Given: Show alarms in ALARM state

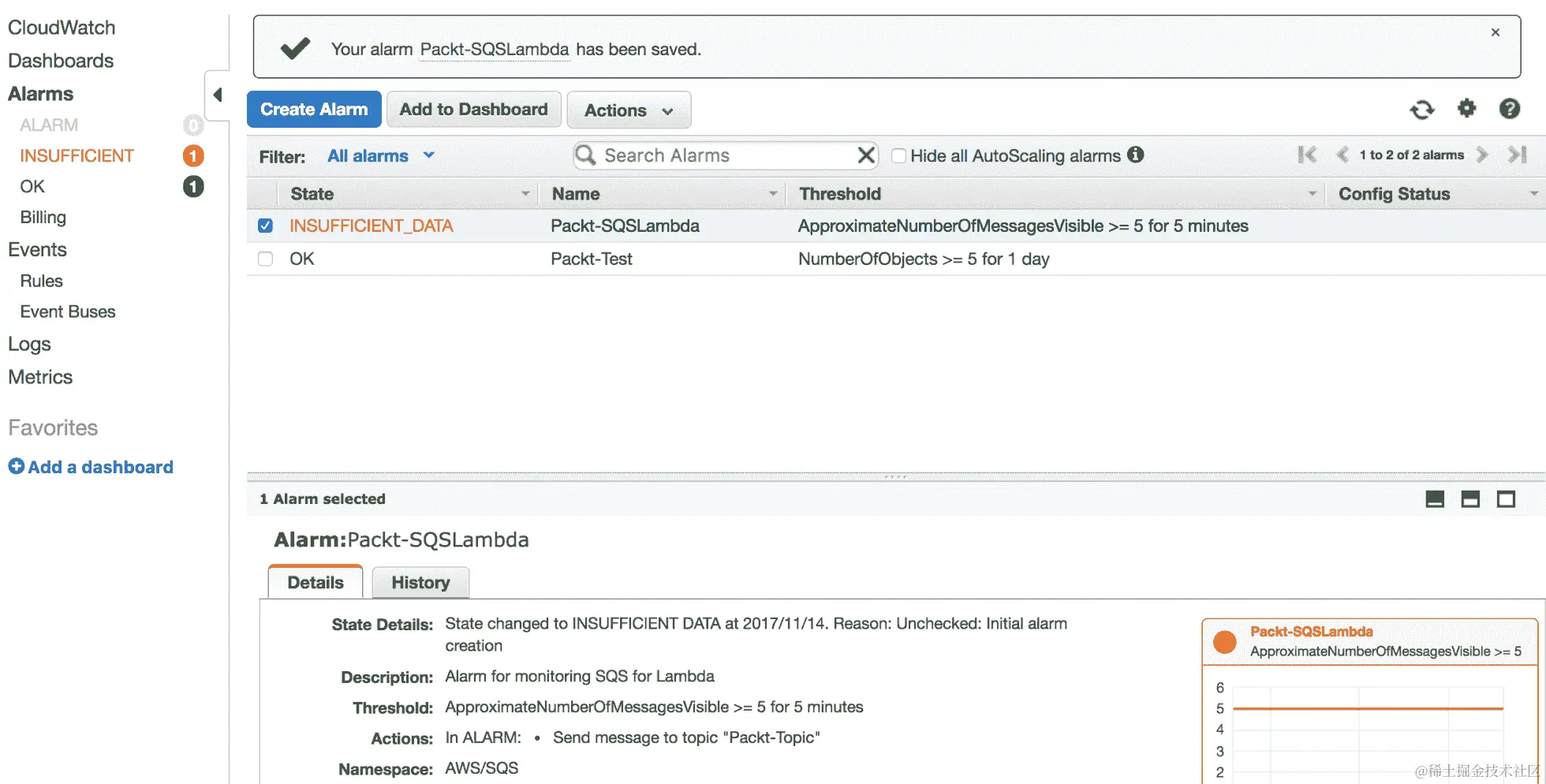Looking at the screenshot, I should point(49,125).
